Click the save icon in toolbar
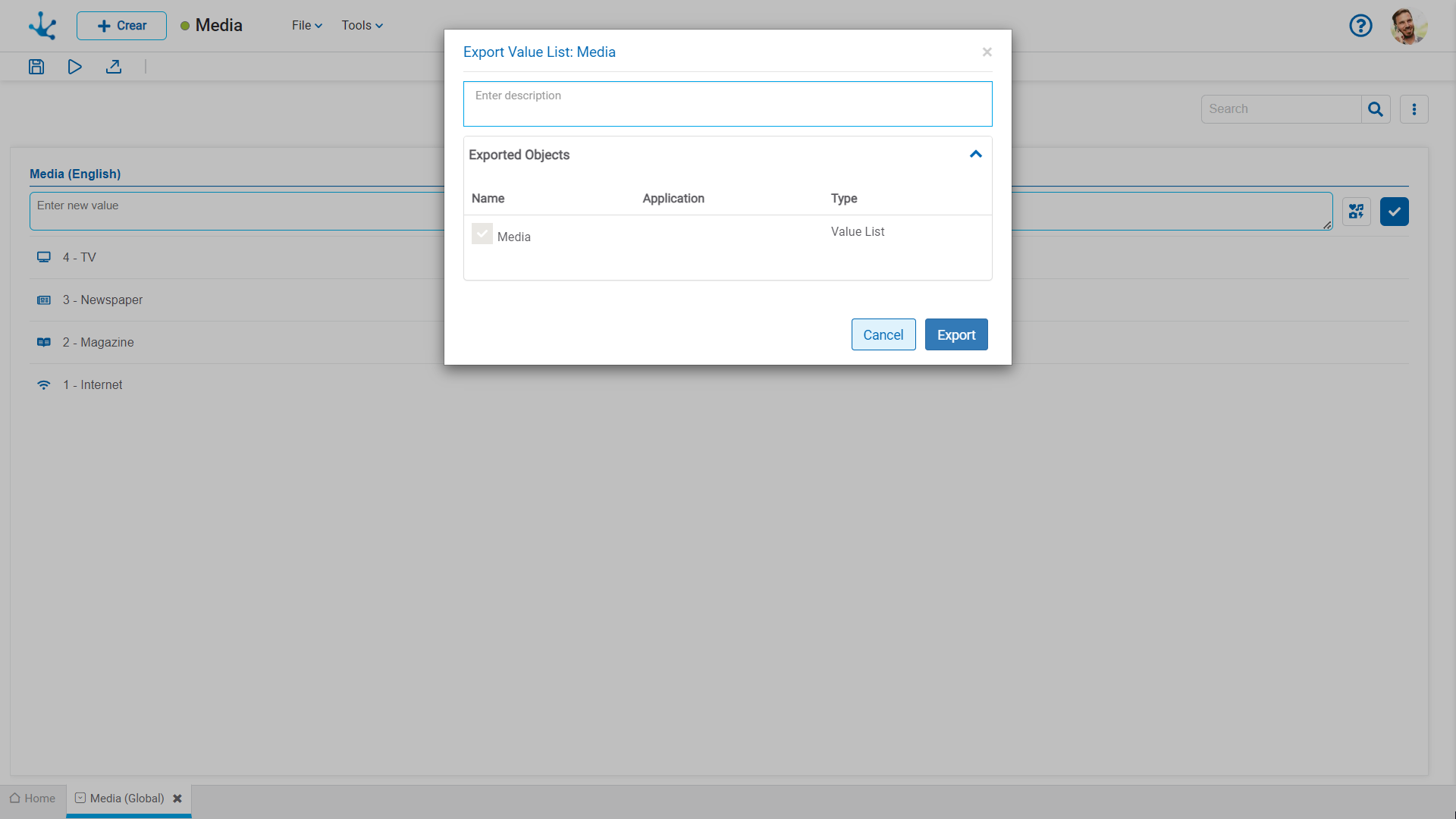 coord(37,66)
